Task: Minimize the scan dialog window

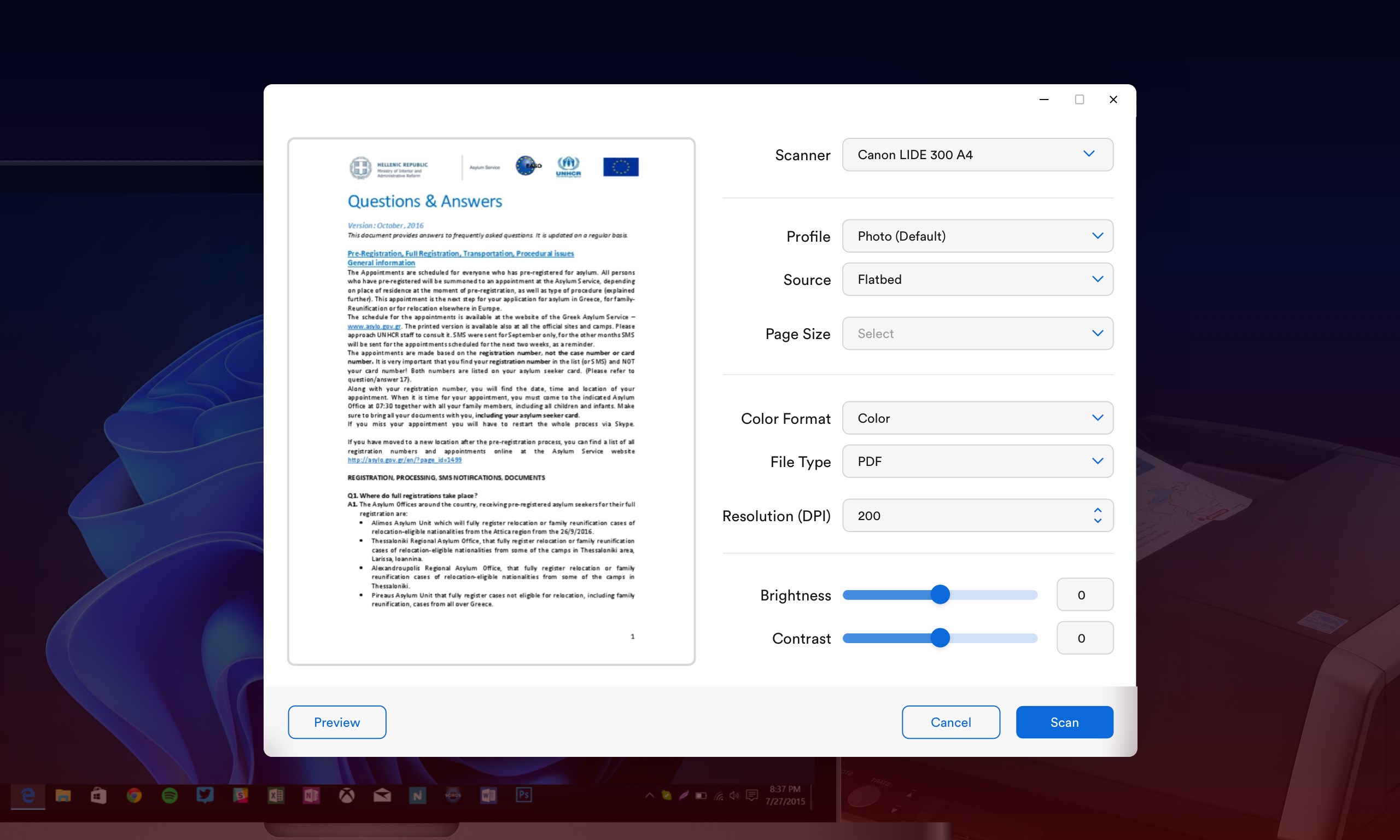Action: (x=1043, y=100)
